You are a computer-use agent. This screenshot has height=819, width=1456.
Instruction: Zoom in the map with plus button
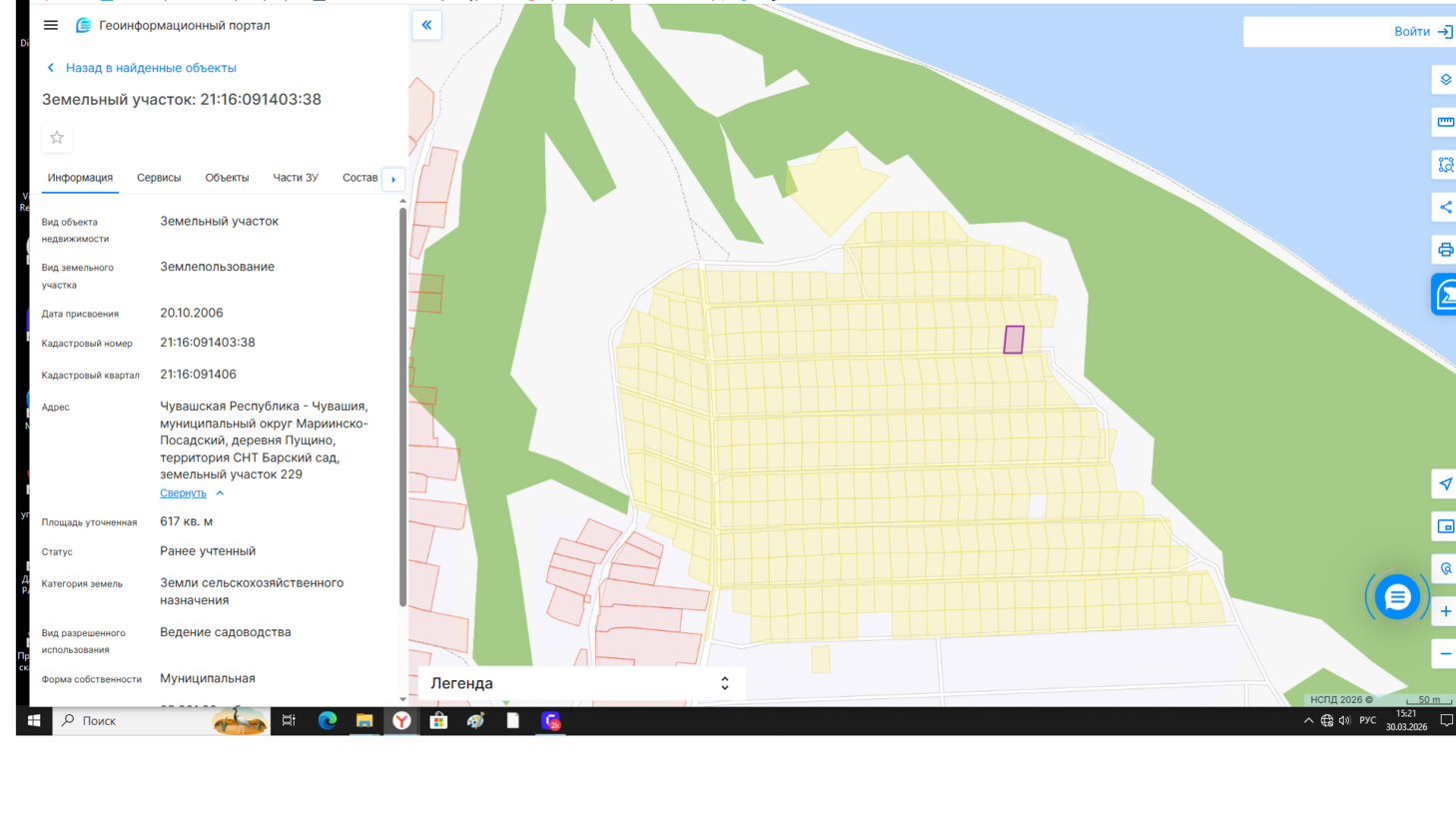(x=1445, y=611)
